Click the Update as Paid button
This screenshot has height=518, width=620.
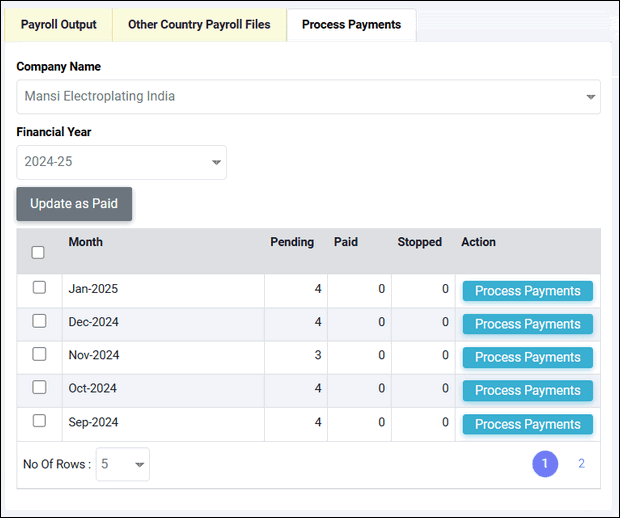[74, 204]
